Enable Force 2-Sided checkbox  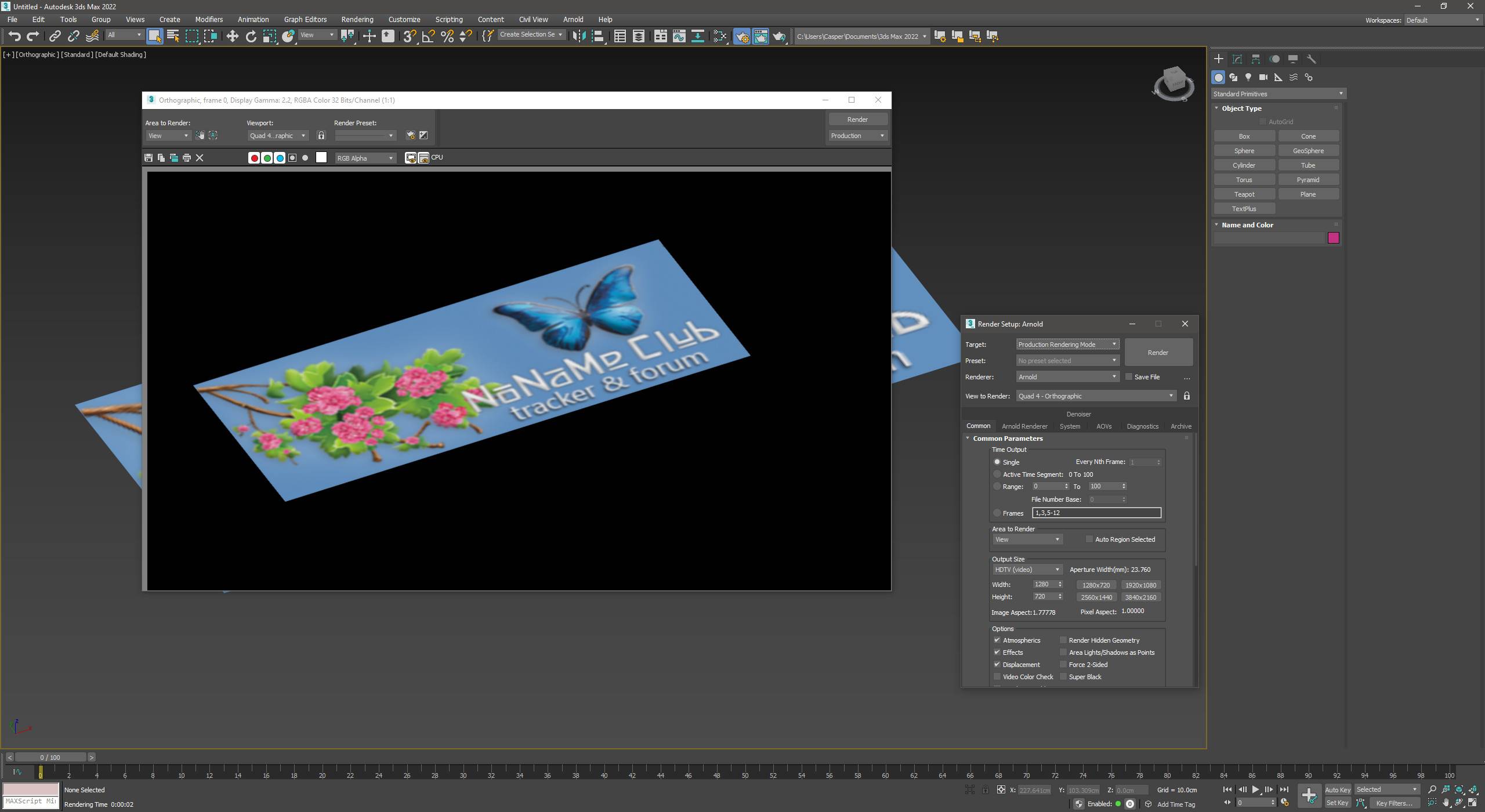[1063, 665]
